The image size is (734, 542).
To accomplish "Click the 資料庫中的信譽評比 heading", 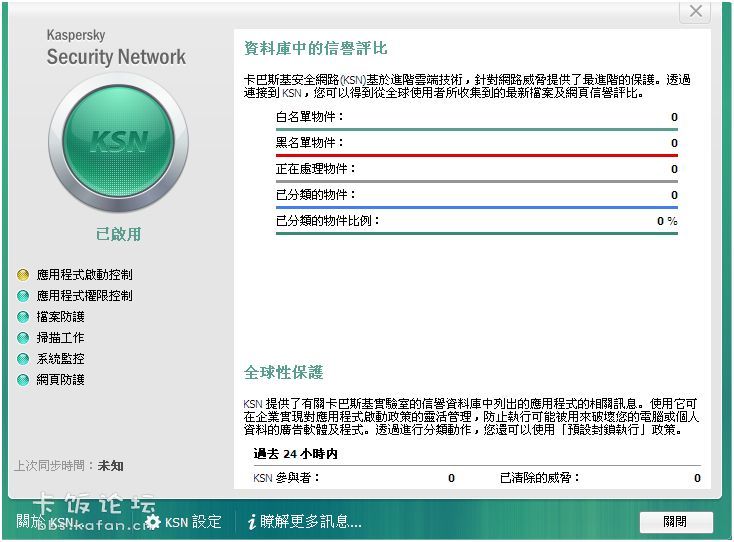I will tap(316, 48).
